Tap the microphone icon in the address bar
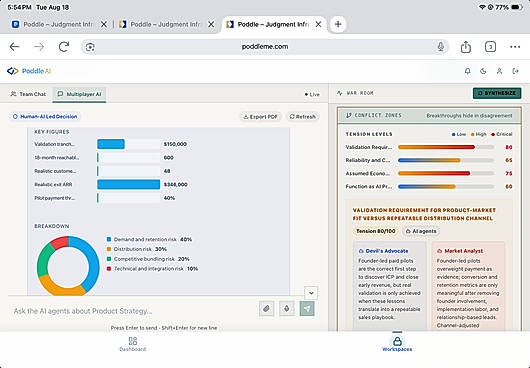 (x=440, y=47)
